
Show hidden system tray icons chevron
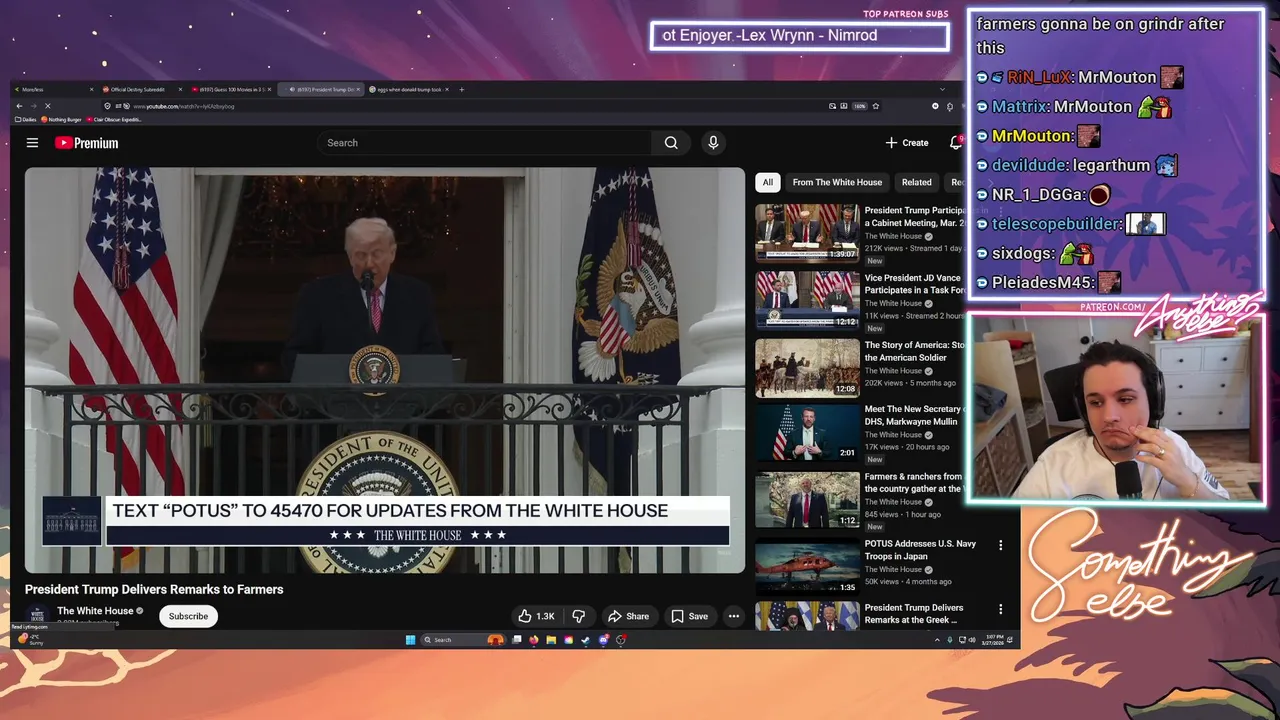[937, 640]
